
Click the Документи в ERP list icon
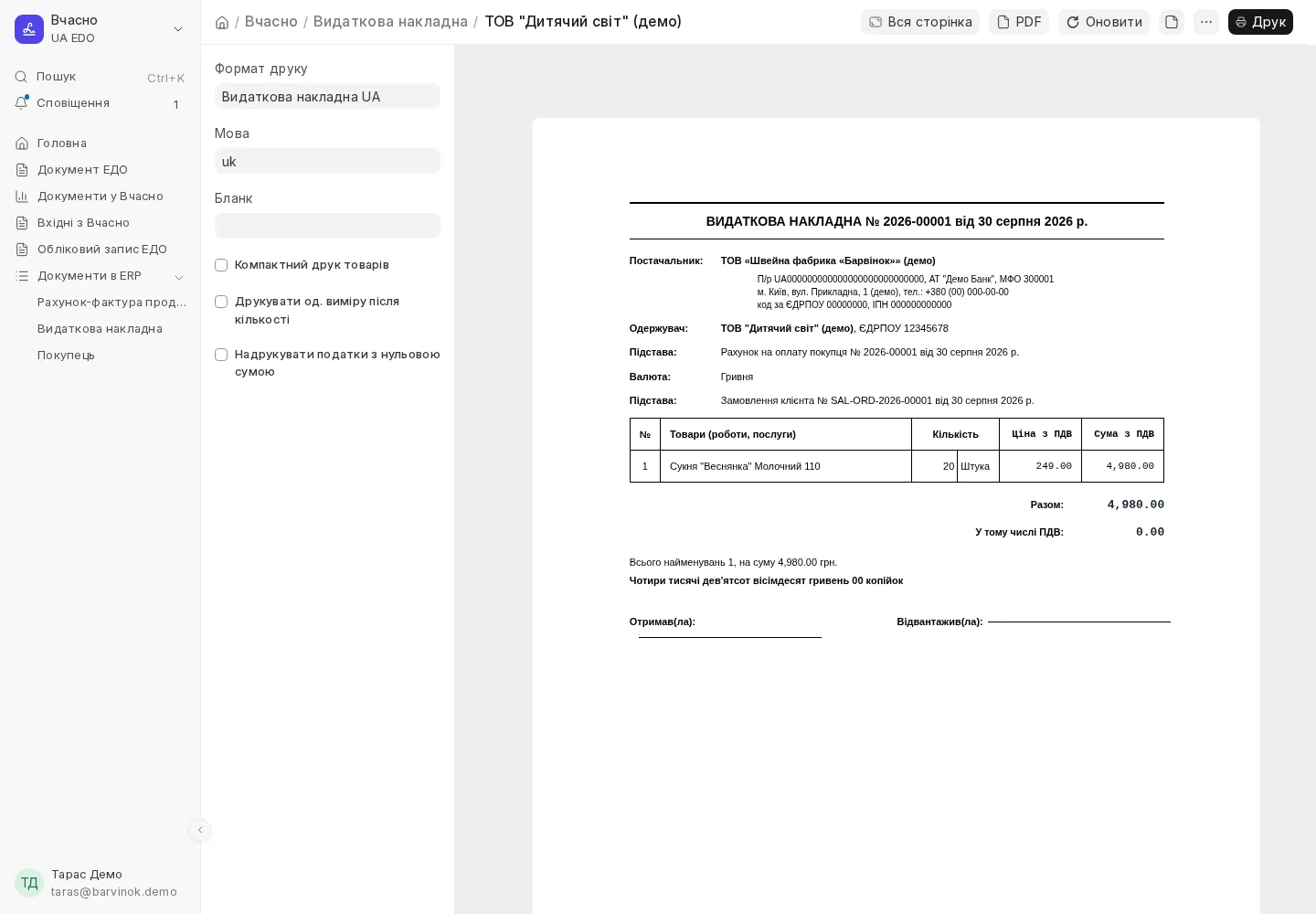click(22, 276)
